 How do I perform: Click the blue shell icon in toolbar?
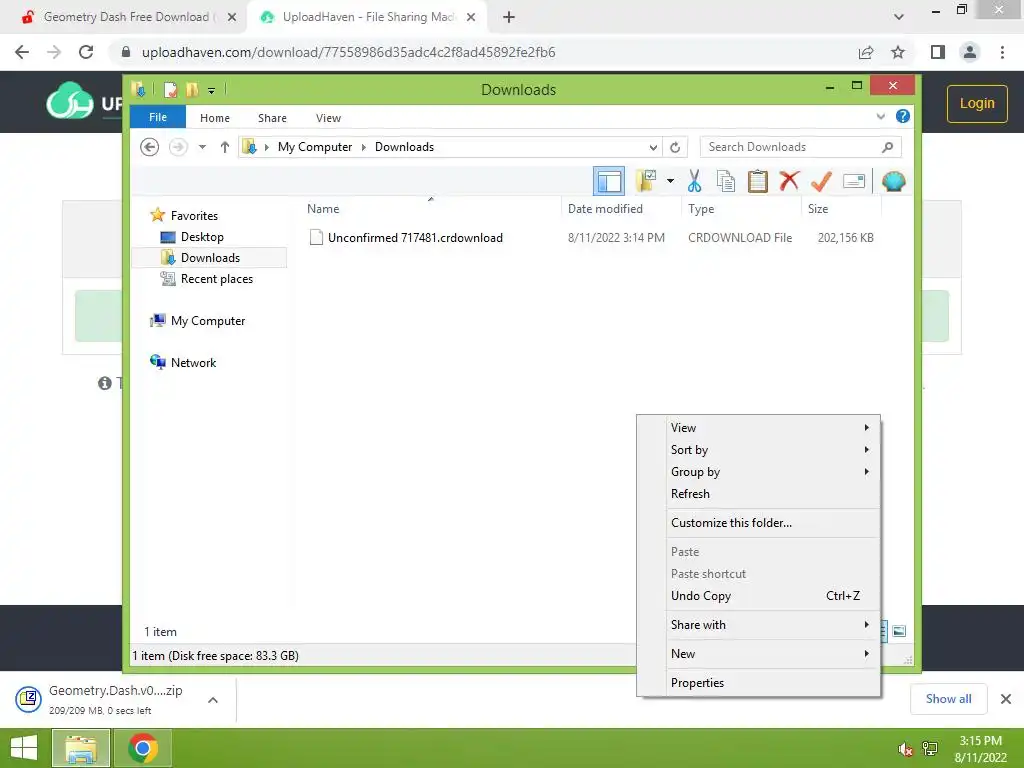[893, 181]
